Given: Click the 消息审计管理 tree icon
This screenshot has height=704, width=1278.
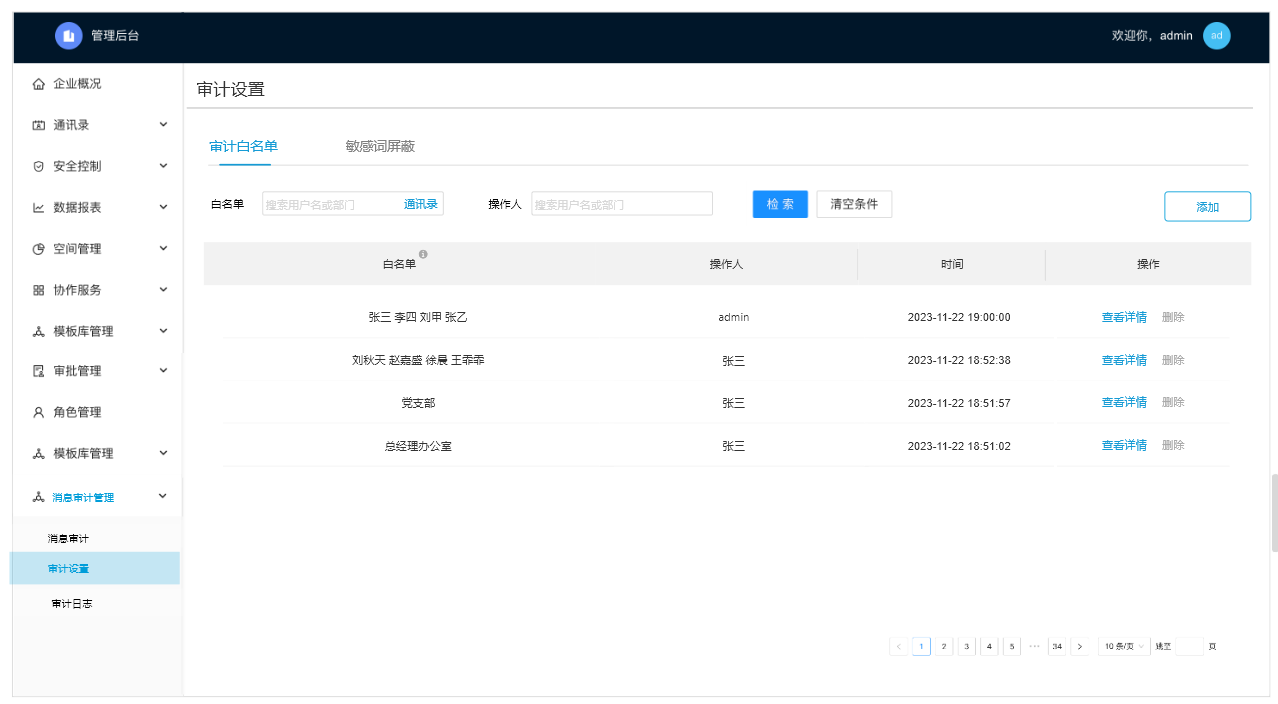Looking at the screenshot, I should 39,497.
